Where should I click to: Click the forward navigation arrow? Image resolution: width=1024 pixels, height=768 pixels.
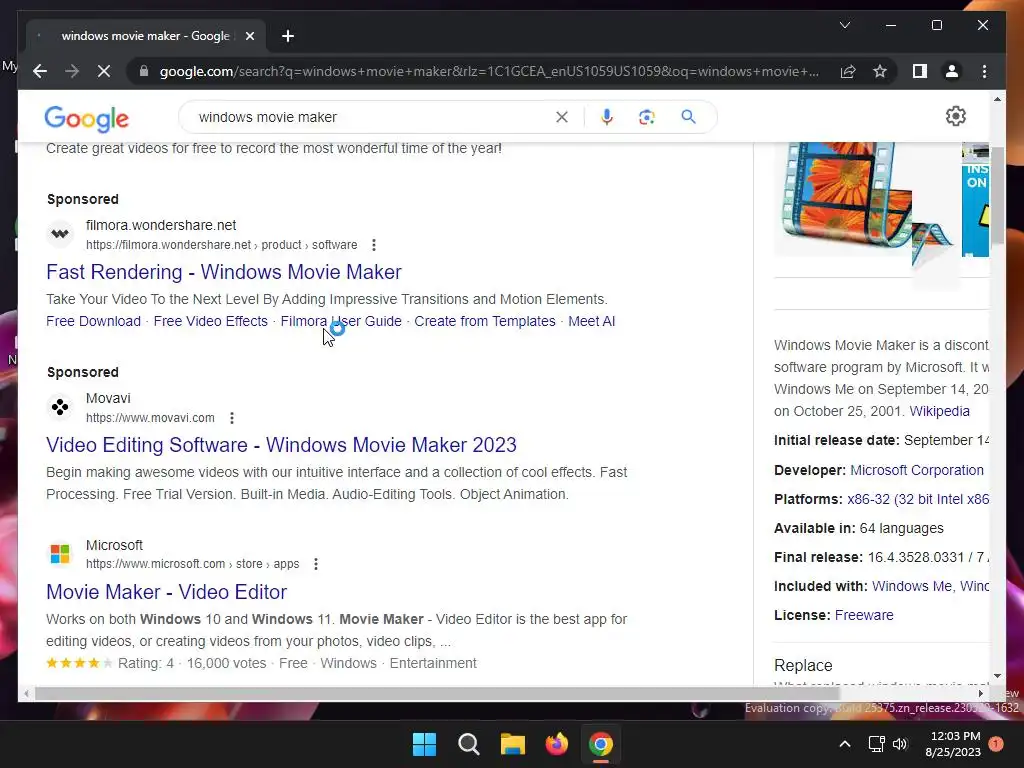(x=72, y=71)
